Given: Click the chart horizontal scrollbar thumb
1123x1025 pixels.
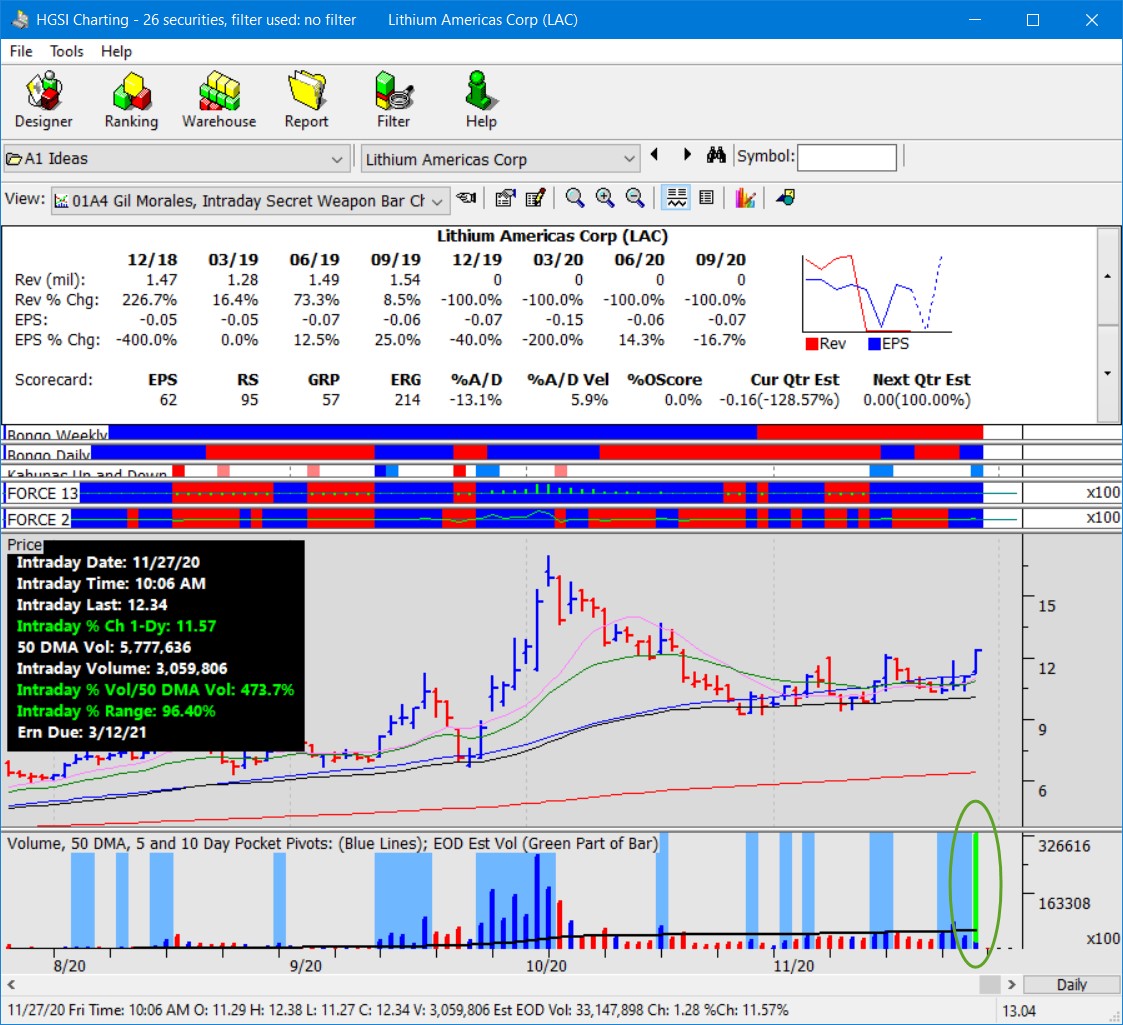Looking at the screenshot, I should click(x=989, y=985).
